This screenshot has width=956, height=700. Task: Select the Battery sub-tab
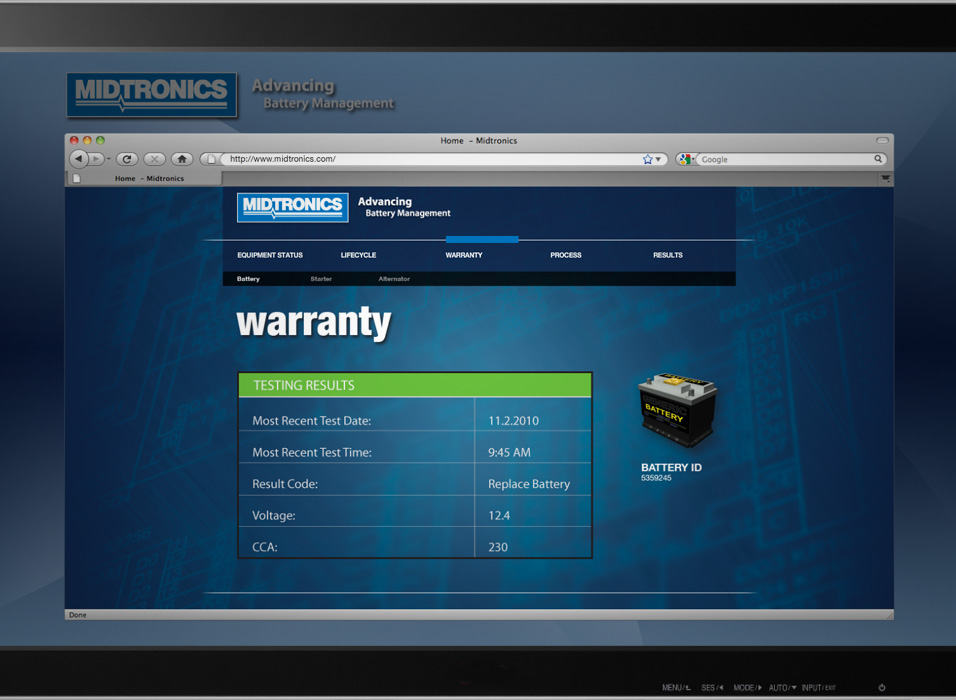click(x=248, y=279)
